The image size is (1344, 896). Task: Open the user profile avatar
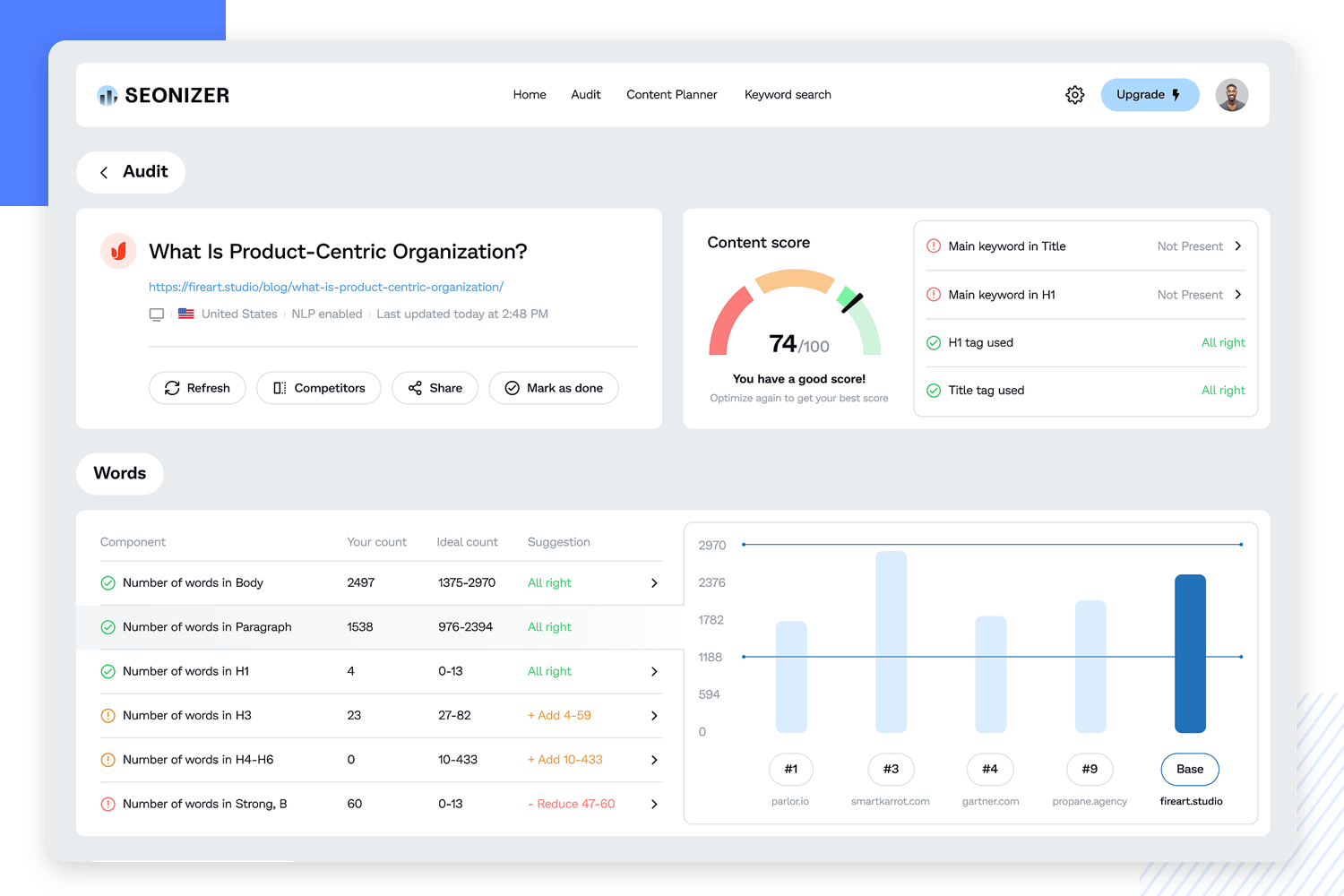click(1232, 95)
